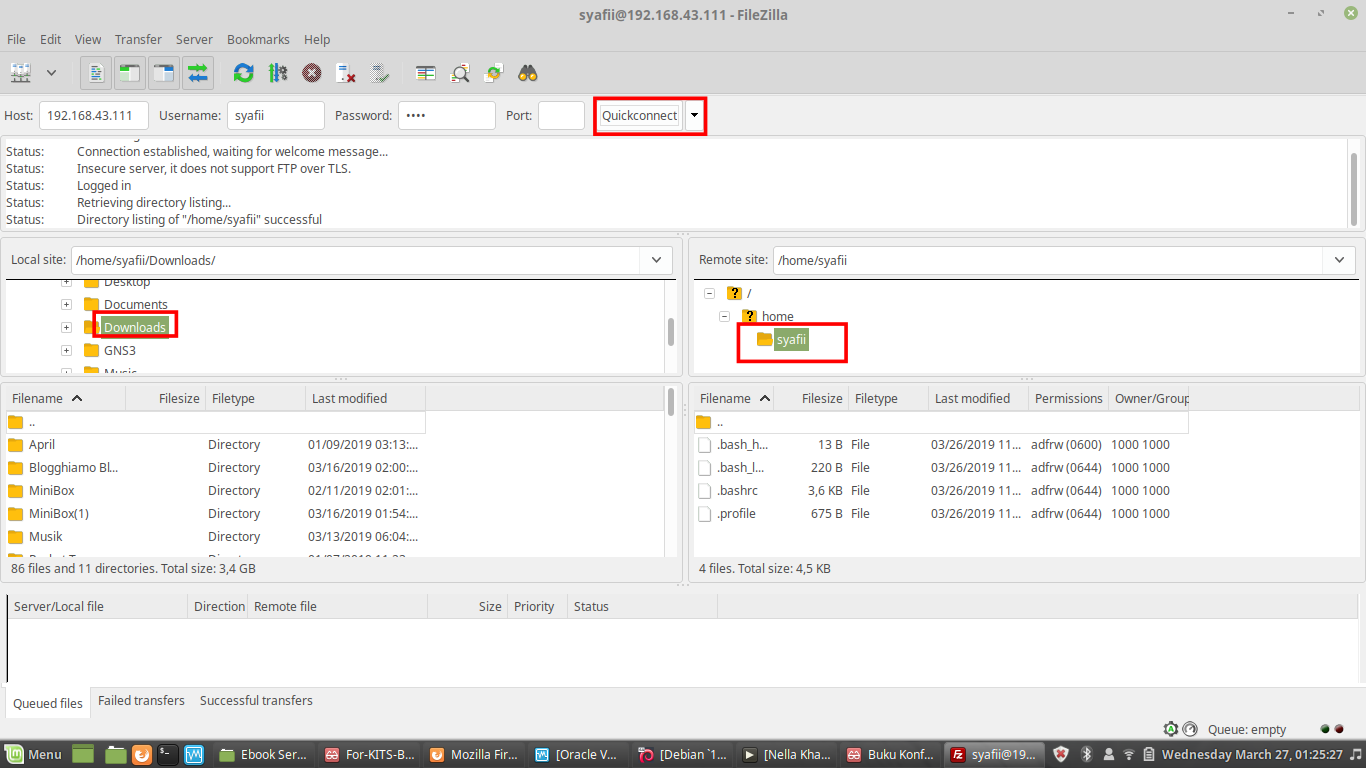
Task: Toggle the message log display
Action: (x=96, y=73)
